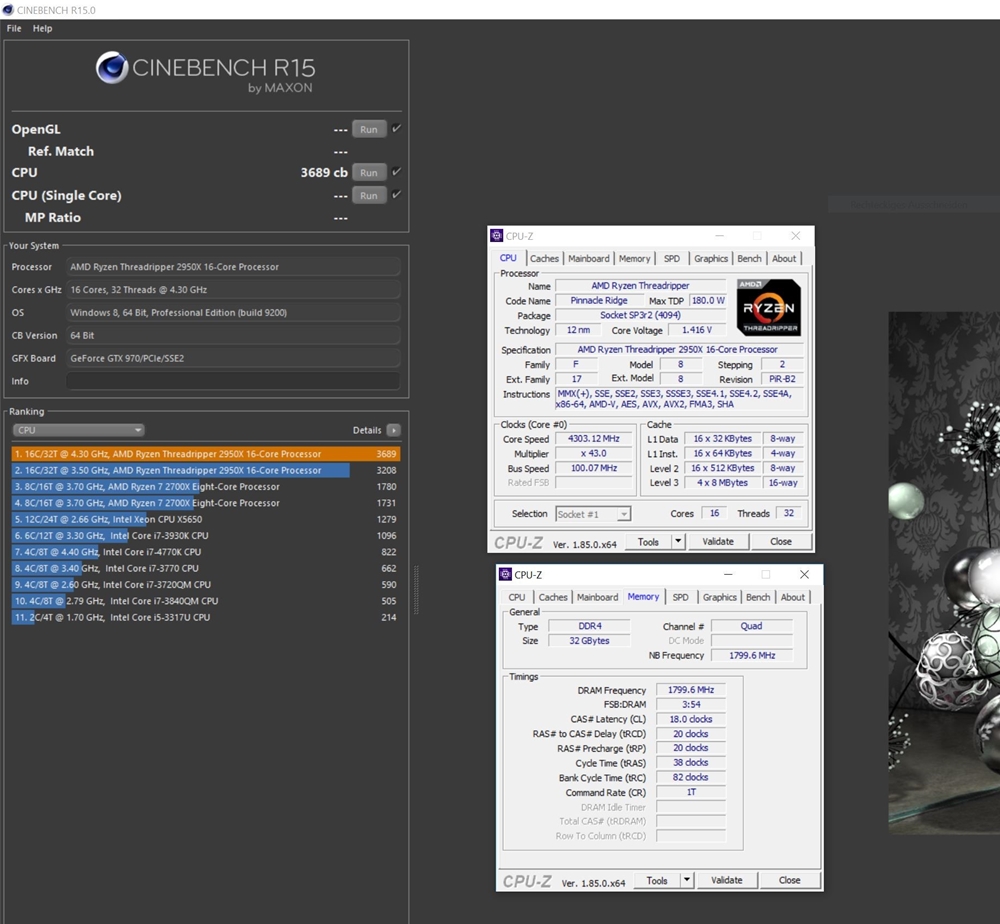
Task: Minimize the lower CPU-Z window
Action: tap(728, 575)
